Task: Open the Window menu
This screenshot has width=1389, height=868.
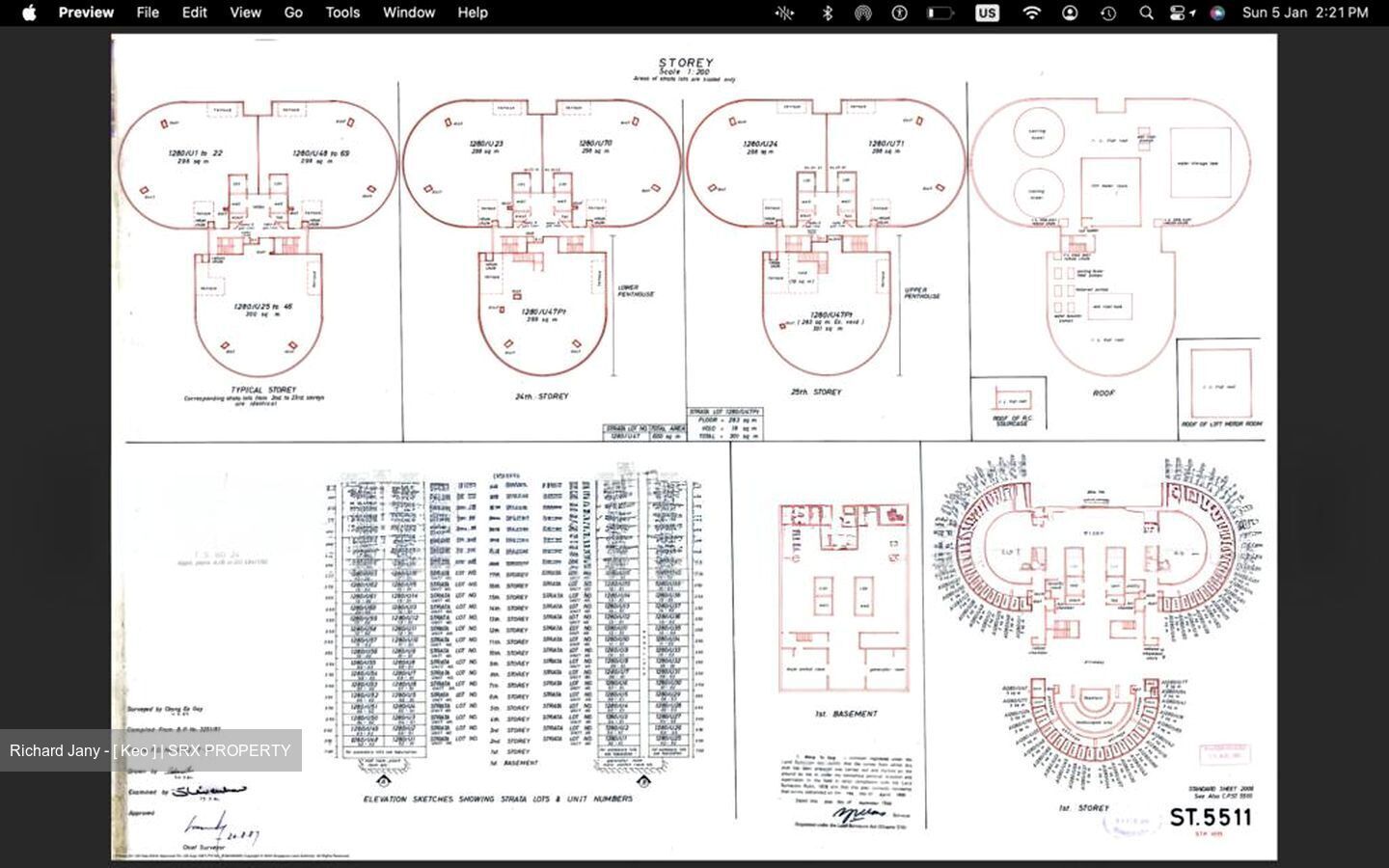Action: 409,13
